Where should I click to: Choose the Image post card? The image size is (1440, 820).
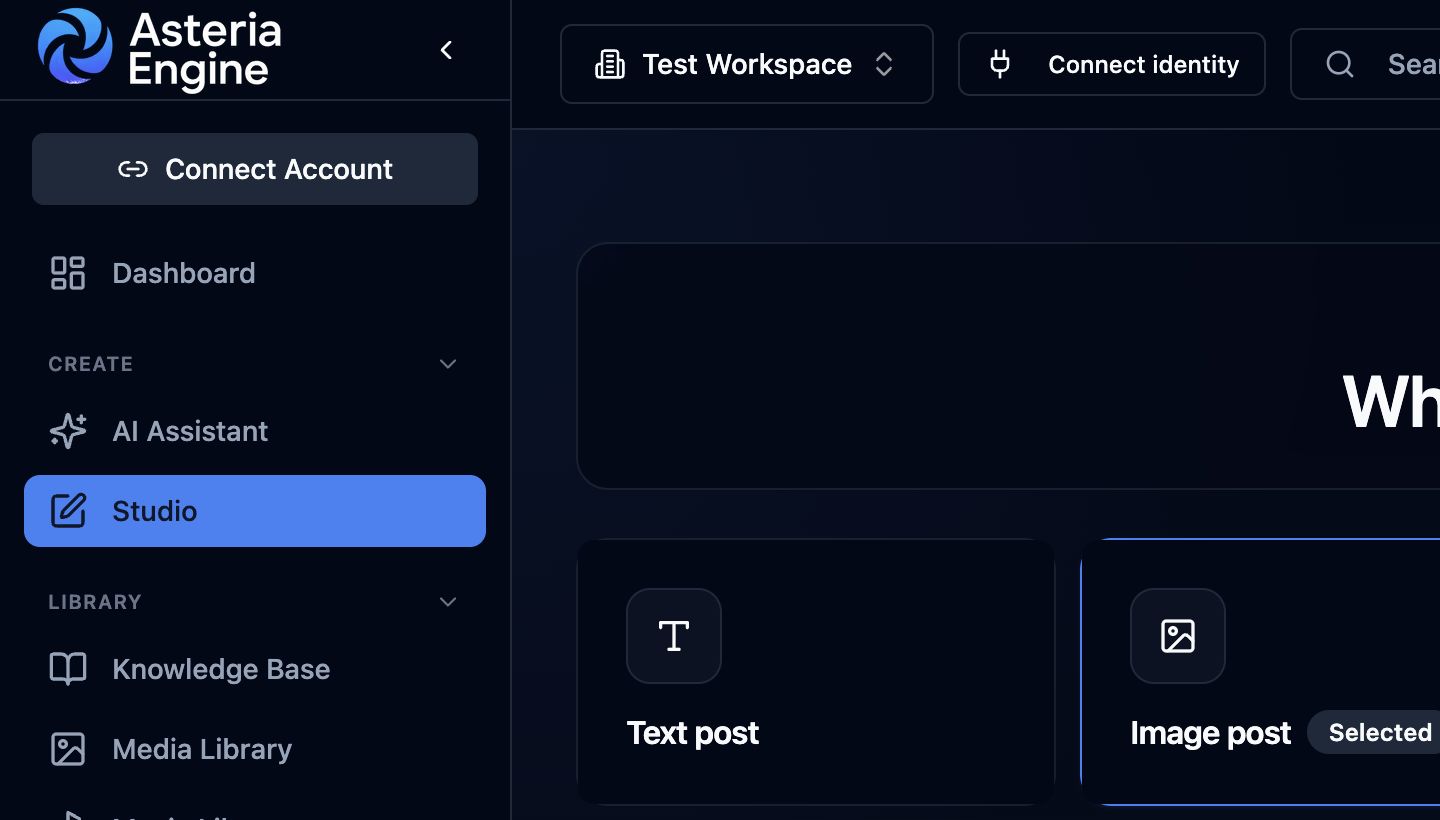click(x=1260, y=672)
